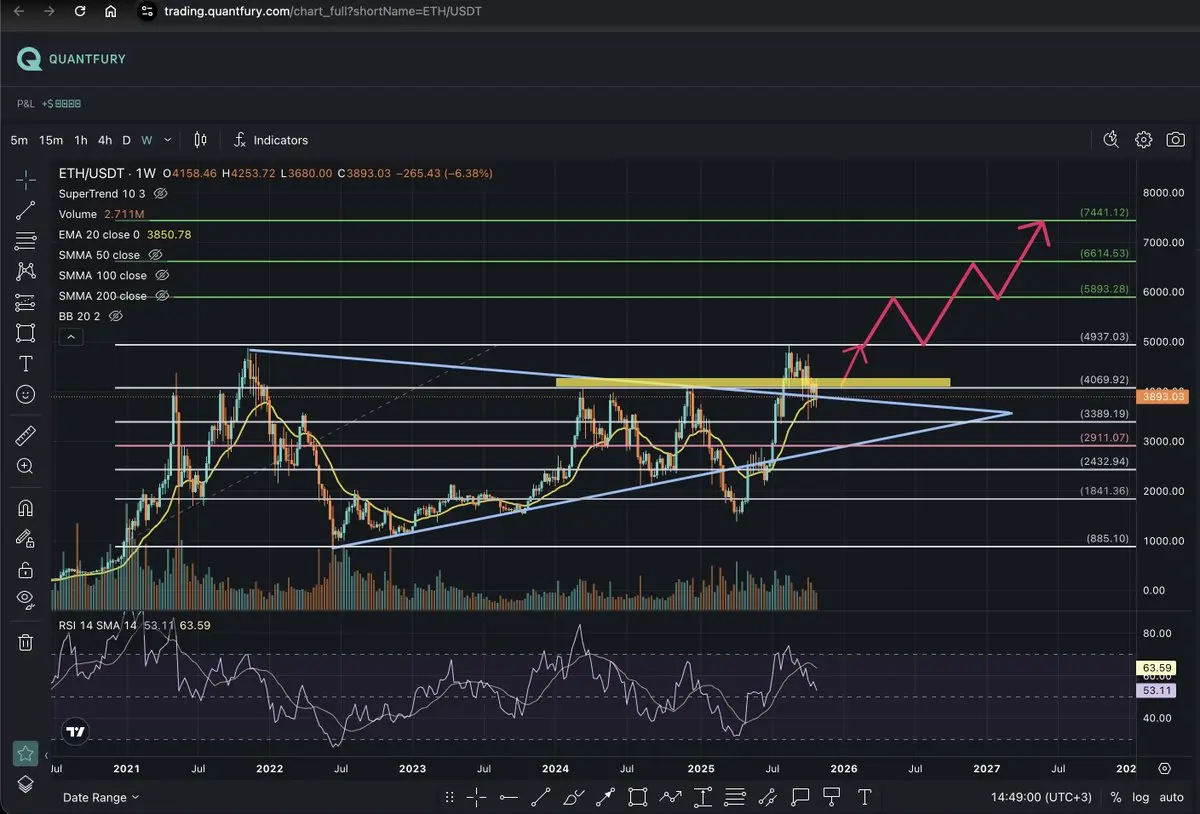1200x814 pixels.
Task: Toggle percent scale at bottom right
Action: tap(1116, 797)
